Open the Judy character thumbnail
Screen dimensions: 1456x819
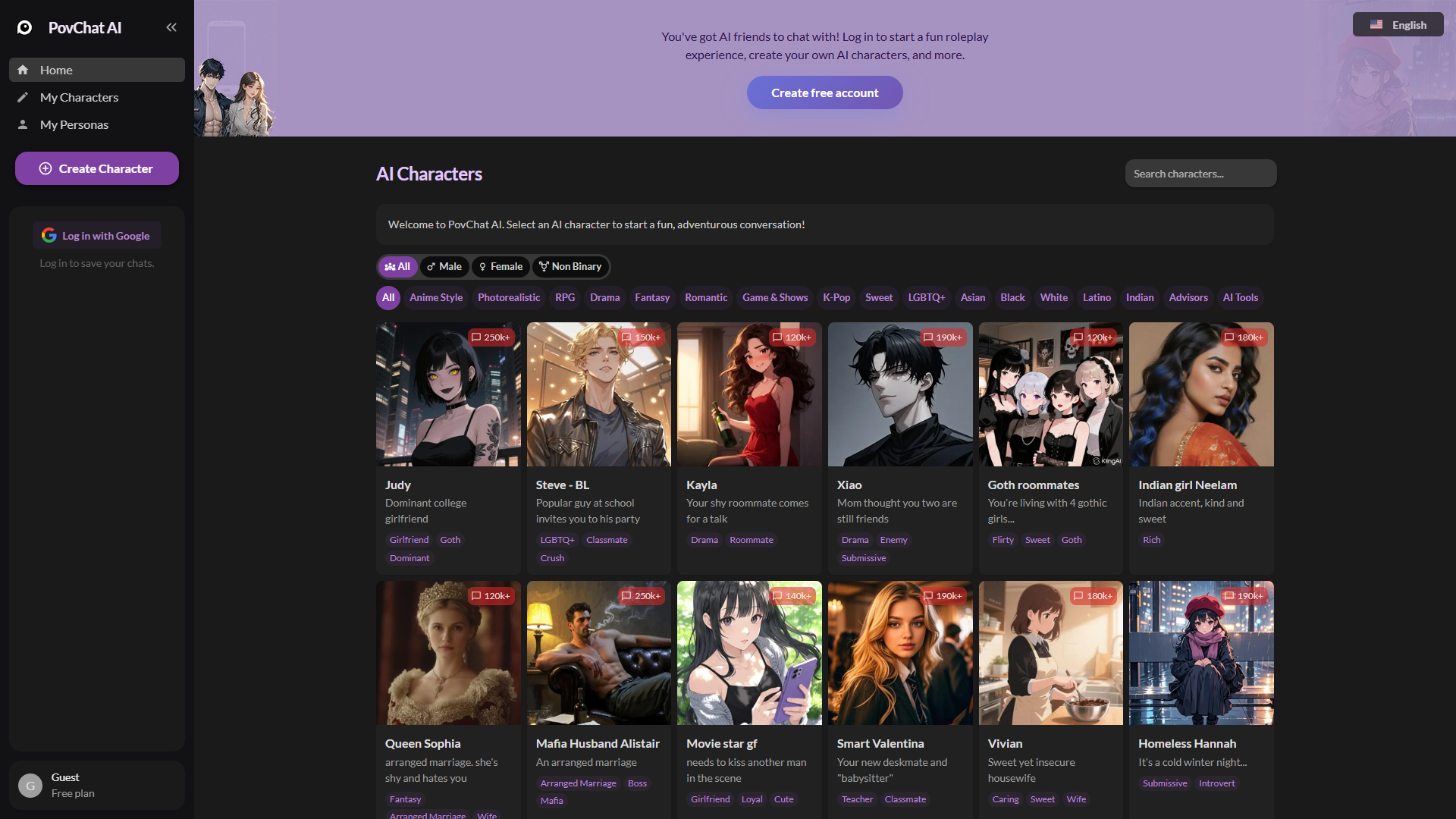coord(448,394)
